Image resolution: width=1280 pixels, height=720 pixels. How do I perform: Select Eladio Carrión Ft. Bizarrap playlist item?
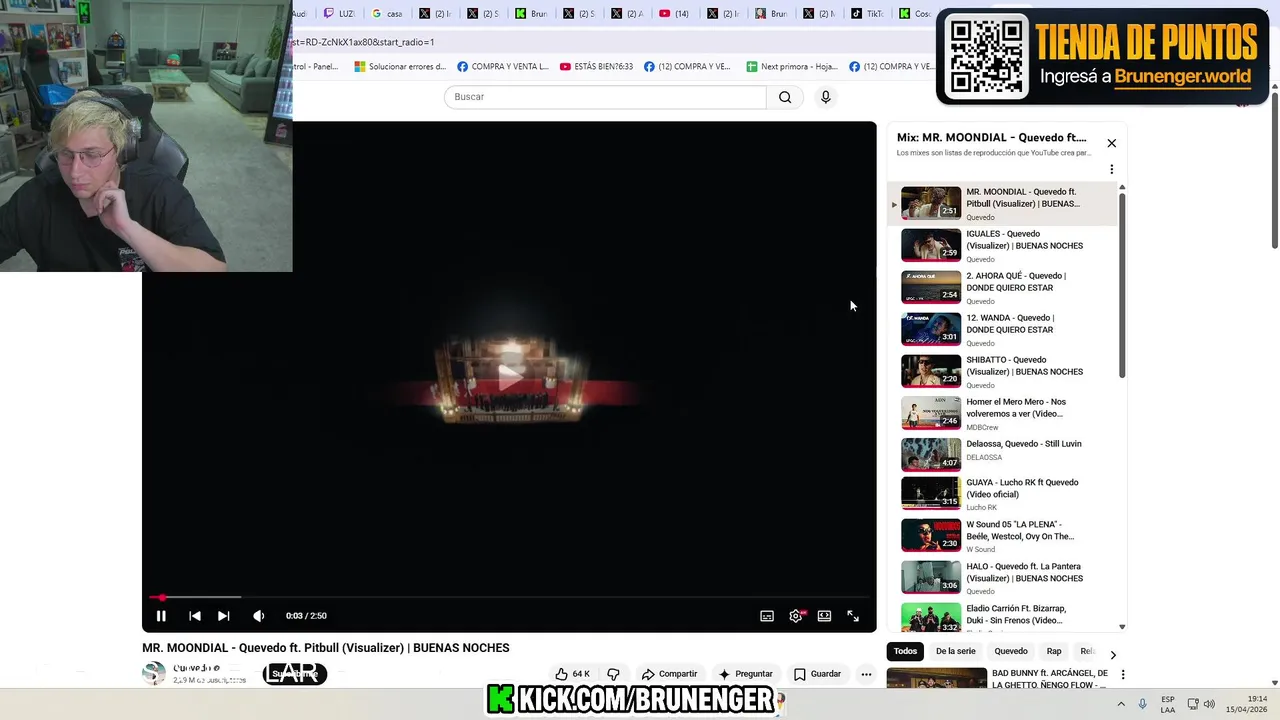[x=1003, y=616]
